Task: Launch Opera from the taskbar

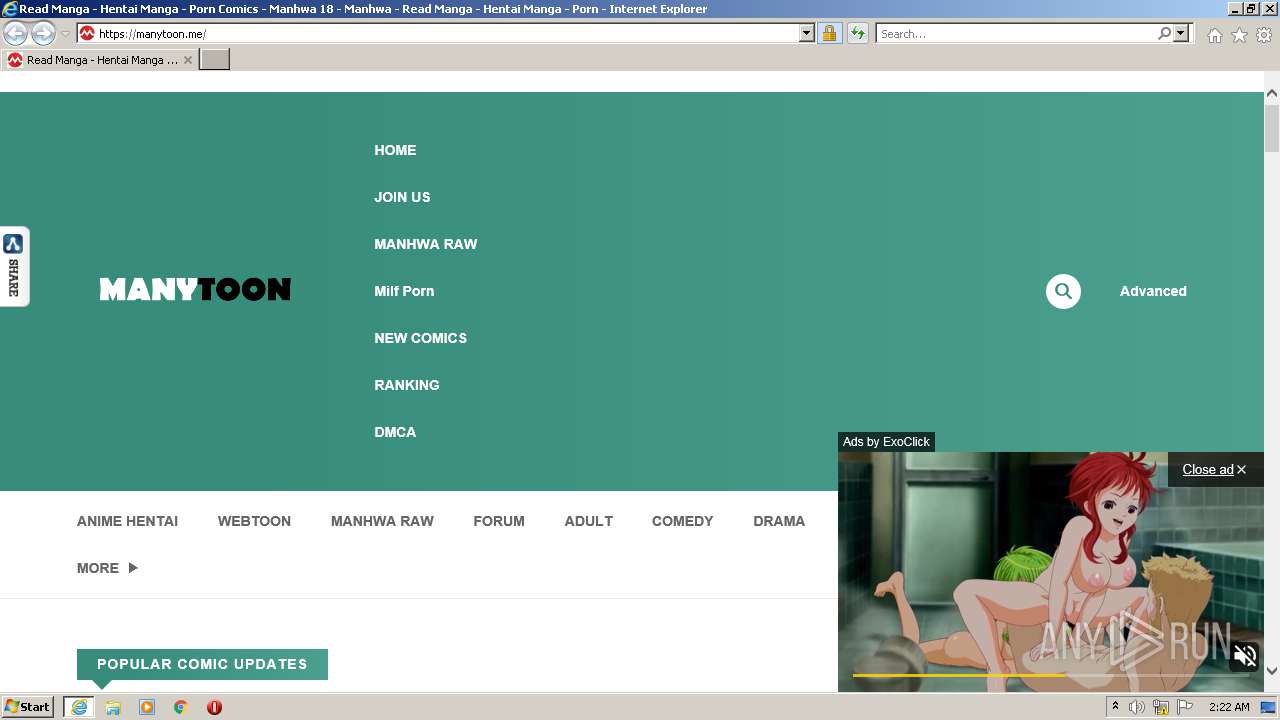Action: (x=214, y=707)
